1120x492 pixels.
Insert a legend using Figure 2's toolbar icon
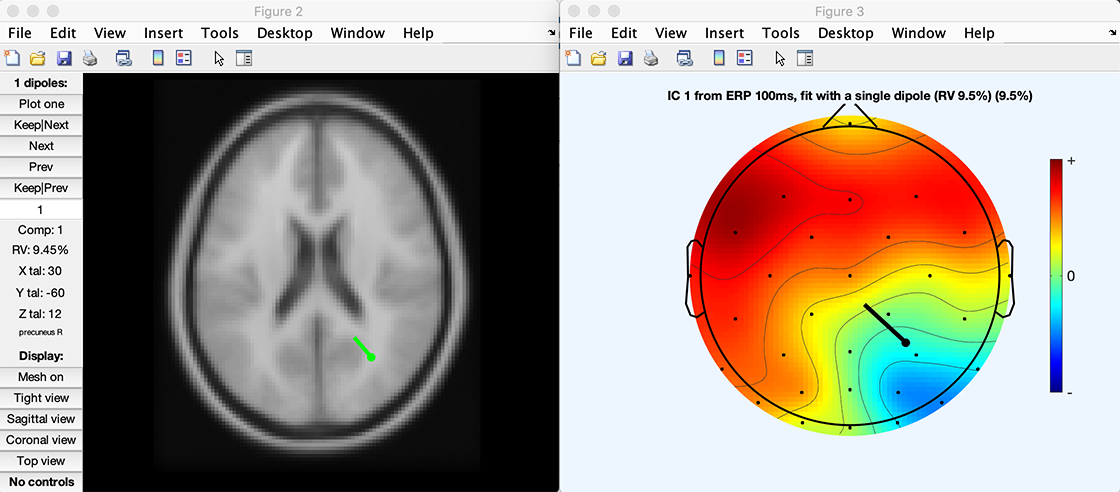click(x=183, y=58)
